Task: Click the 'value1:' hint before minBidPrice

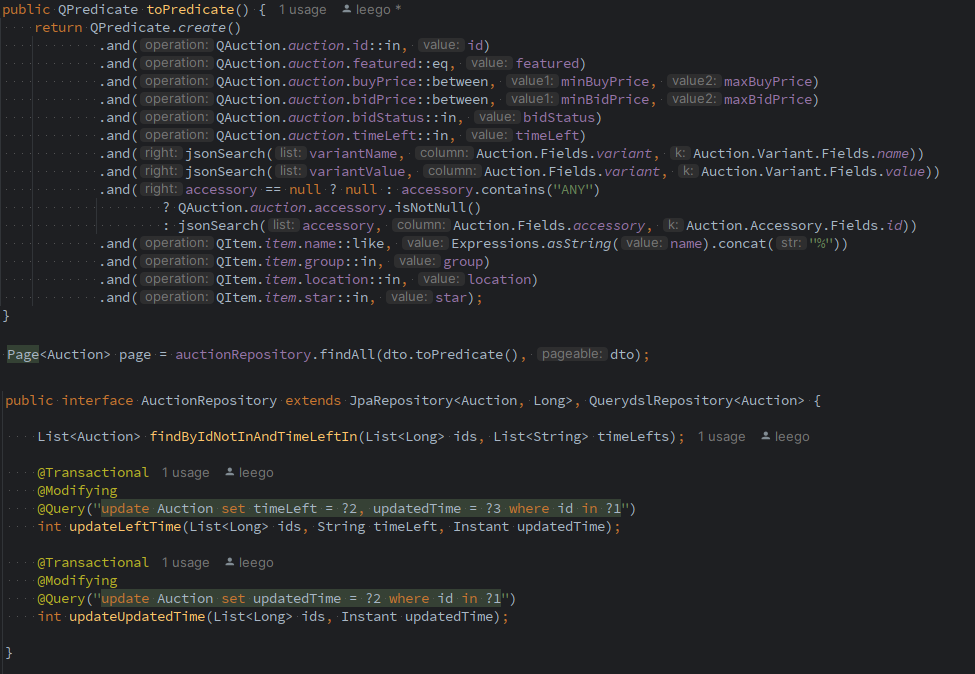Action: tap(532, 99)
